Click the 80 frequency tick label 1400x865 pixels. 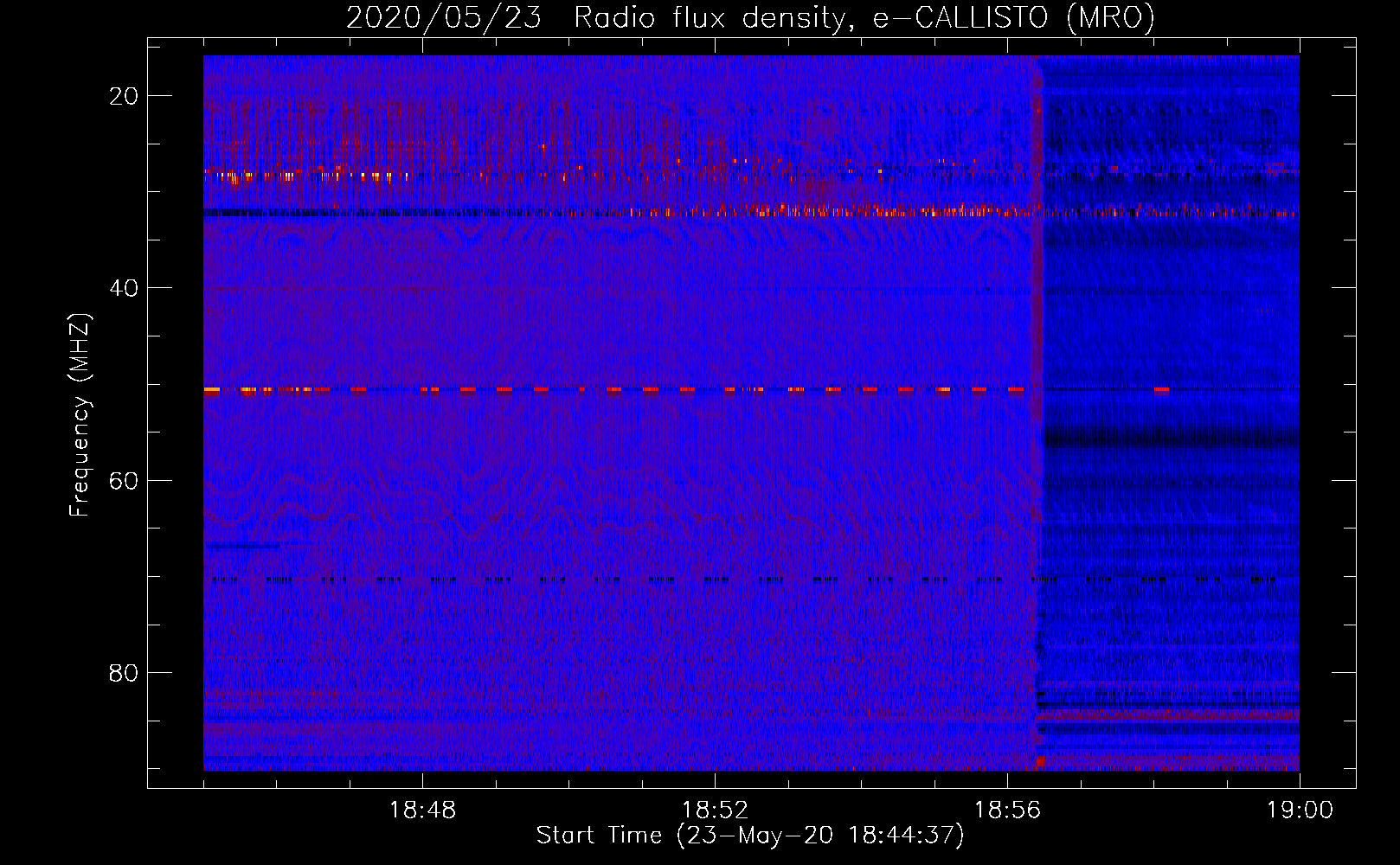[x=124, y=672]
